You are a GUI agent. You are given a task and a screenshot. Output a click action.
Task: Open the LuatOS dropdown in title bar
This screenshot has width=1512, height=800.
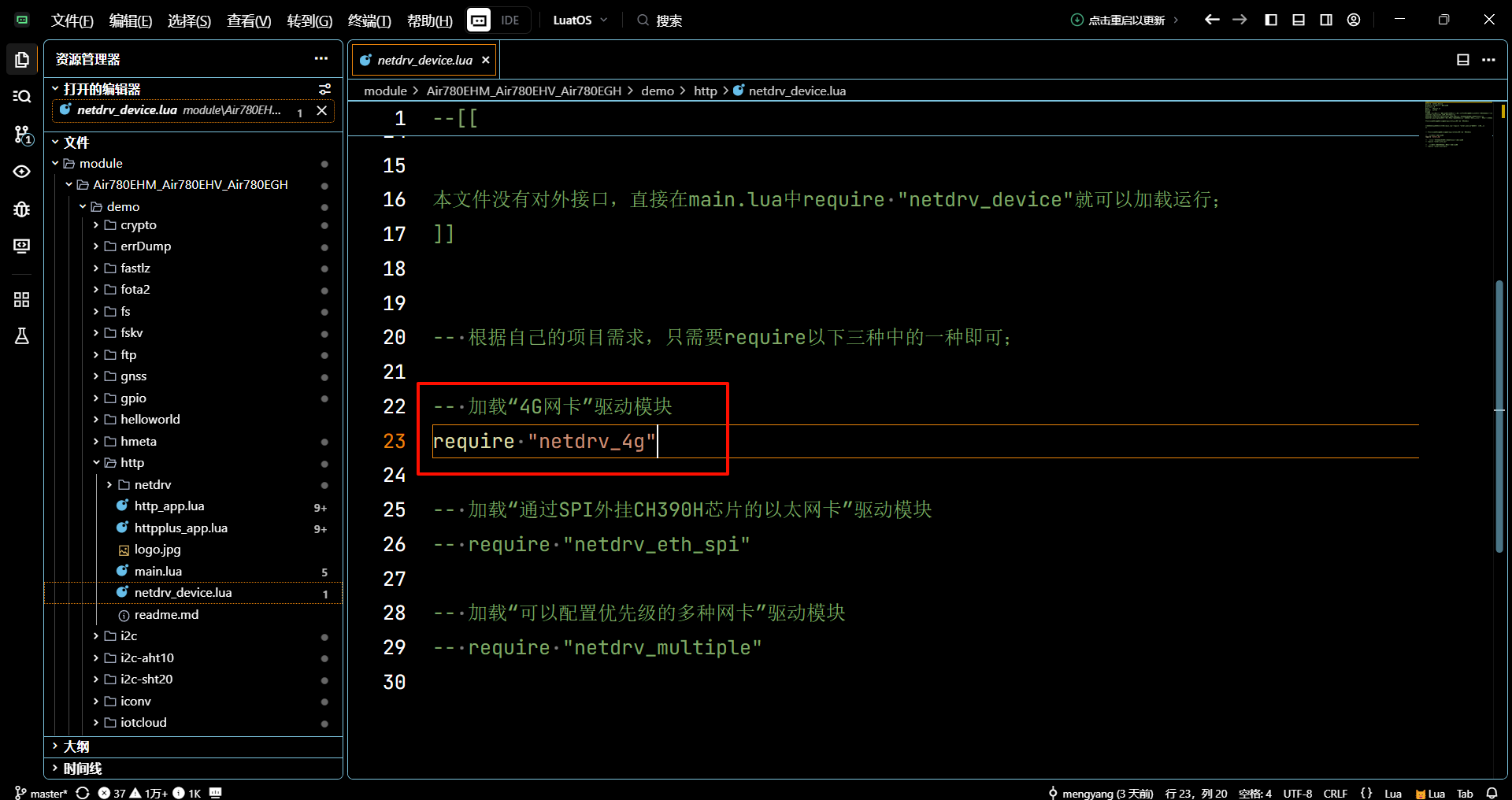click(x=580, y=20)
